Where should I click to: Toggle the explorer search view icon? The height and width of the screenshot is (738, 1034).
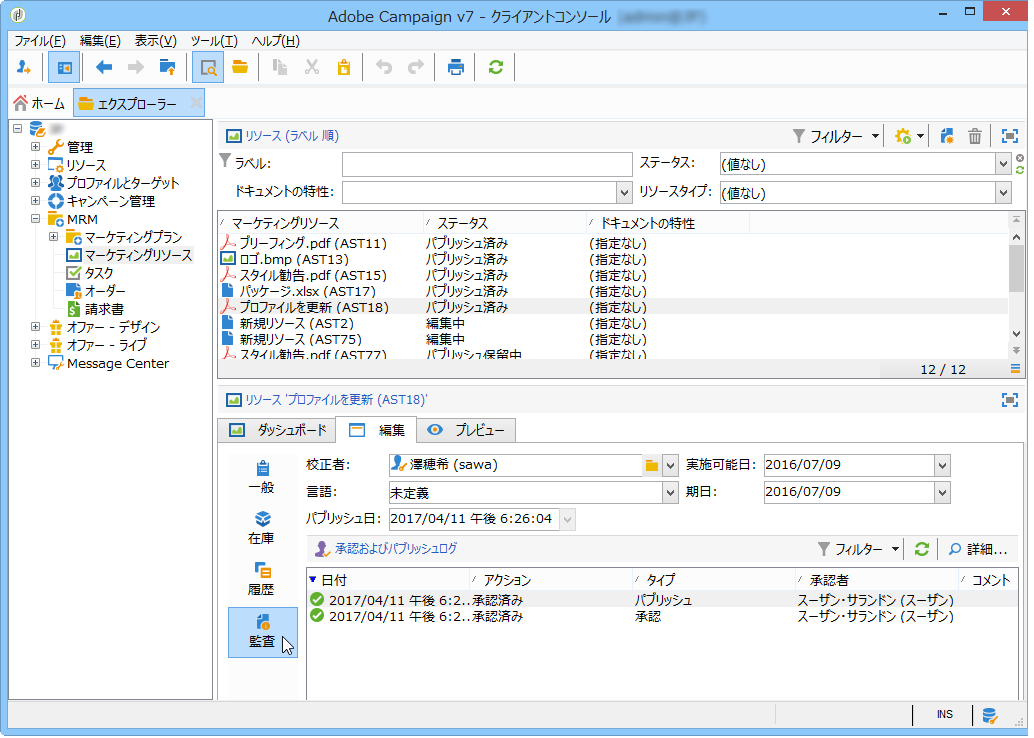pos(208,67)
